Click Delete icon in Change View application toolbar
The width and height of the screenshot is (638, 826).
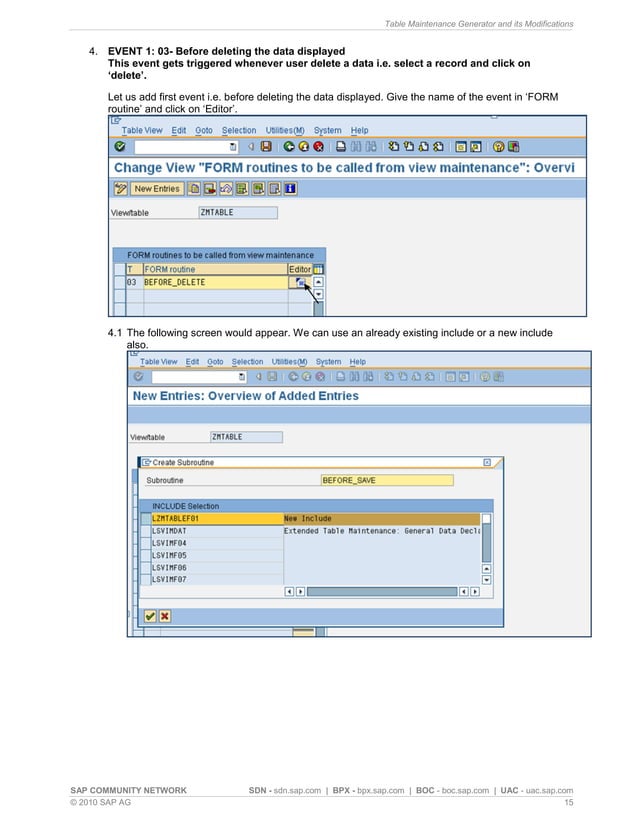(210, 189)
